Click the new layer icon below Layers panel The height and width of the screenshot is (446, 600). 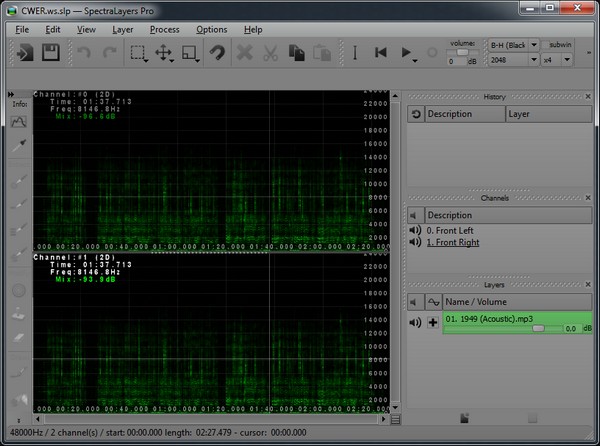tap(464, 416)
